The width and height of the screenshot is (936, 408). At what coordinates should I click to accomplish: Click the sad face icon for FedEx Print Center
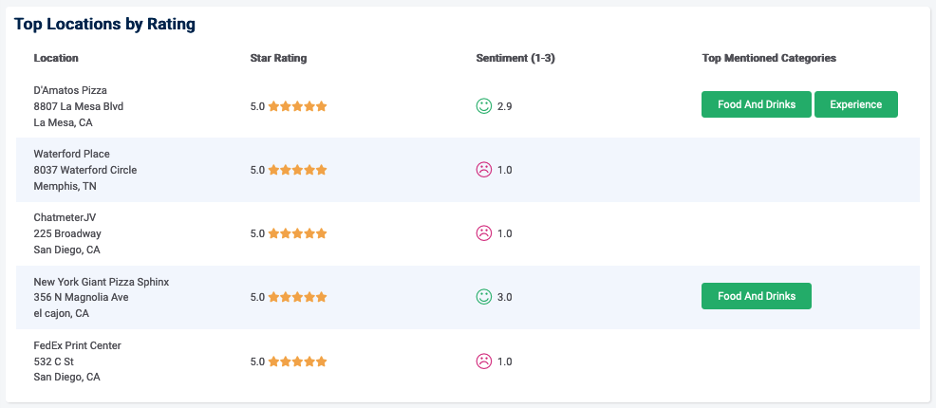[484, 361]
